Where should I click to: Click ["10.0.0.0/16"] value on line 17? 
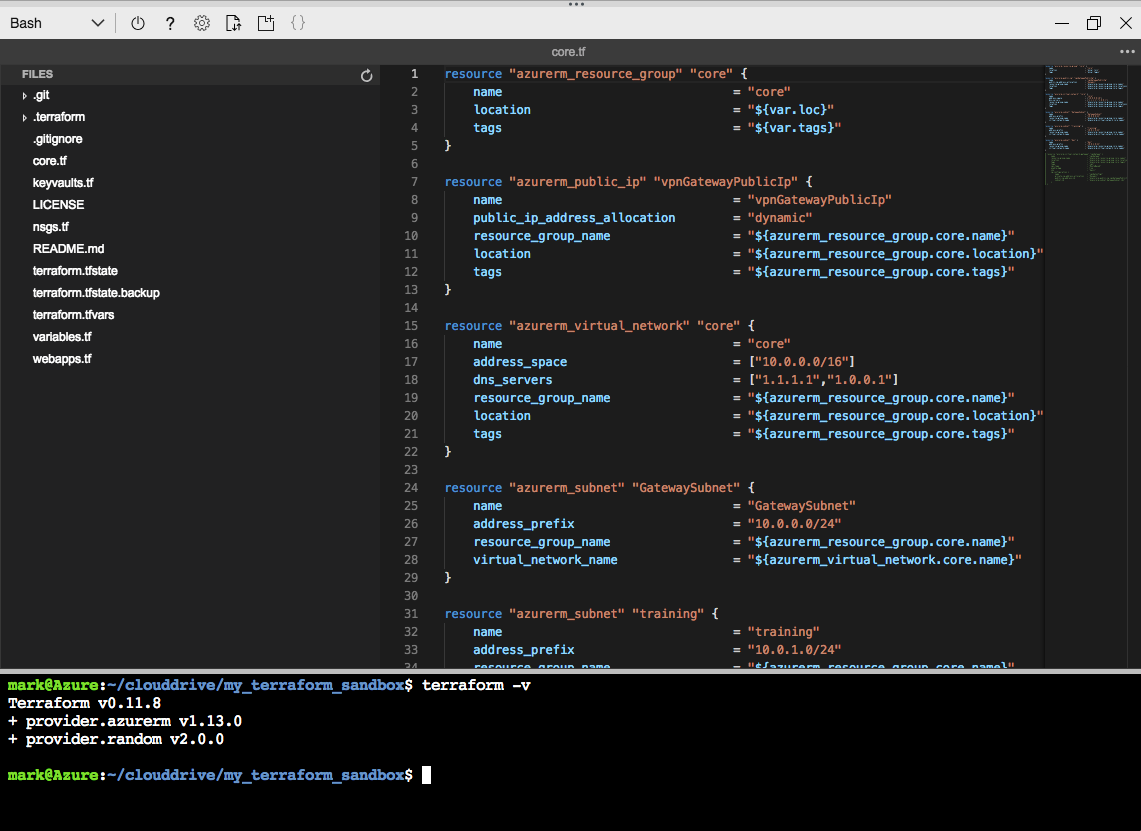[x=802, y=362]
